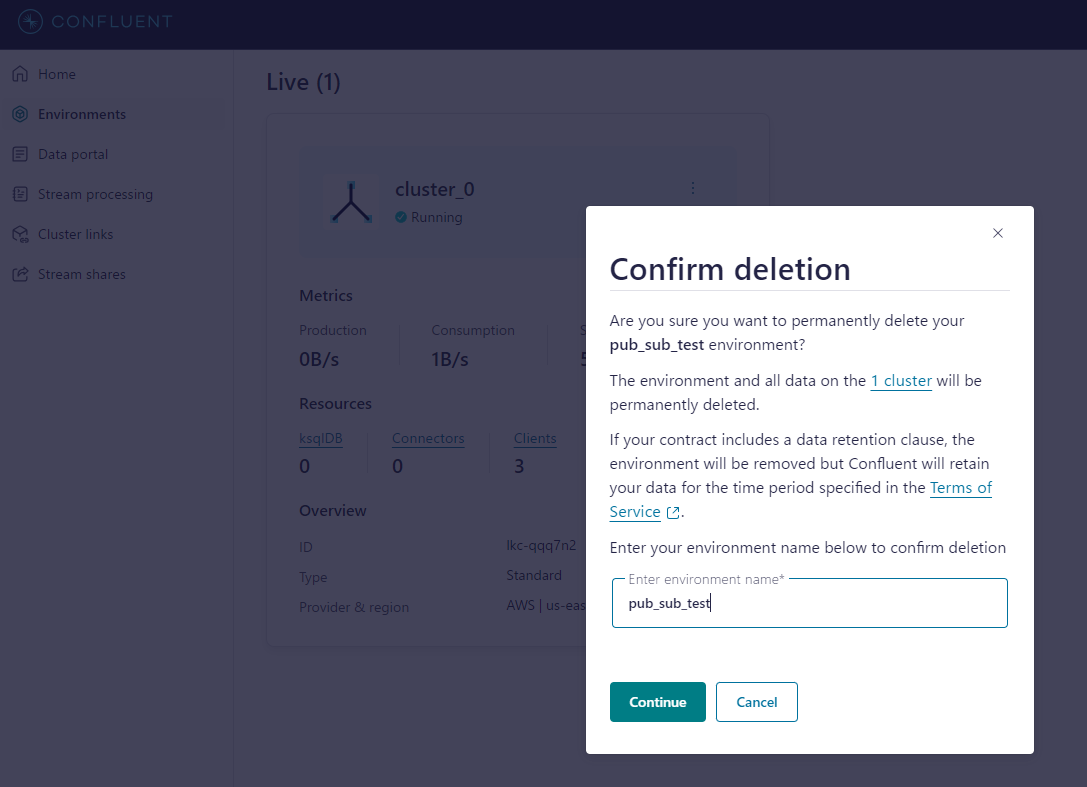This screenshot has width=1087, height=787.
Task: Open Data portal in the sidebar
Action: (x=73, y=155)
